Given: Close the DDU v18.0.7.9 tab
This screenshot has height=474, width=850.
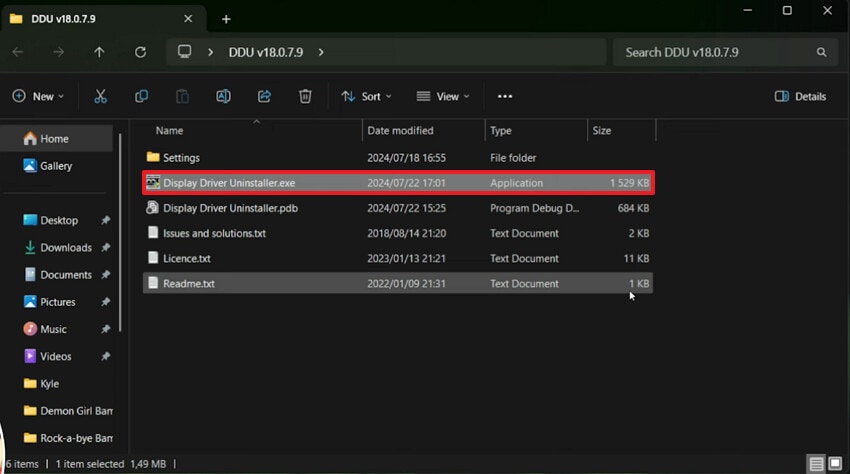Looking at the screenshot, I should click(x=188, y=18).
